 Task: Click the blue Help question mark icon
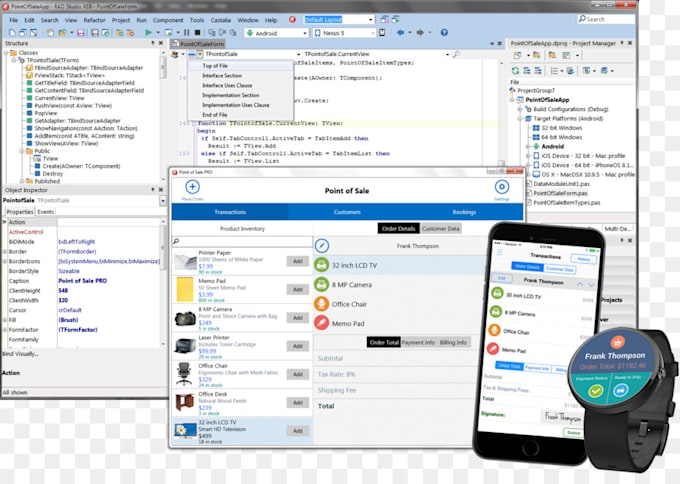tap(444, 33)
